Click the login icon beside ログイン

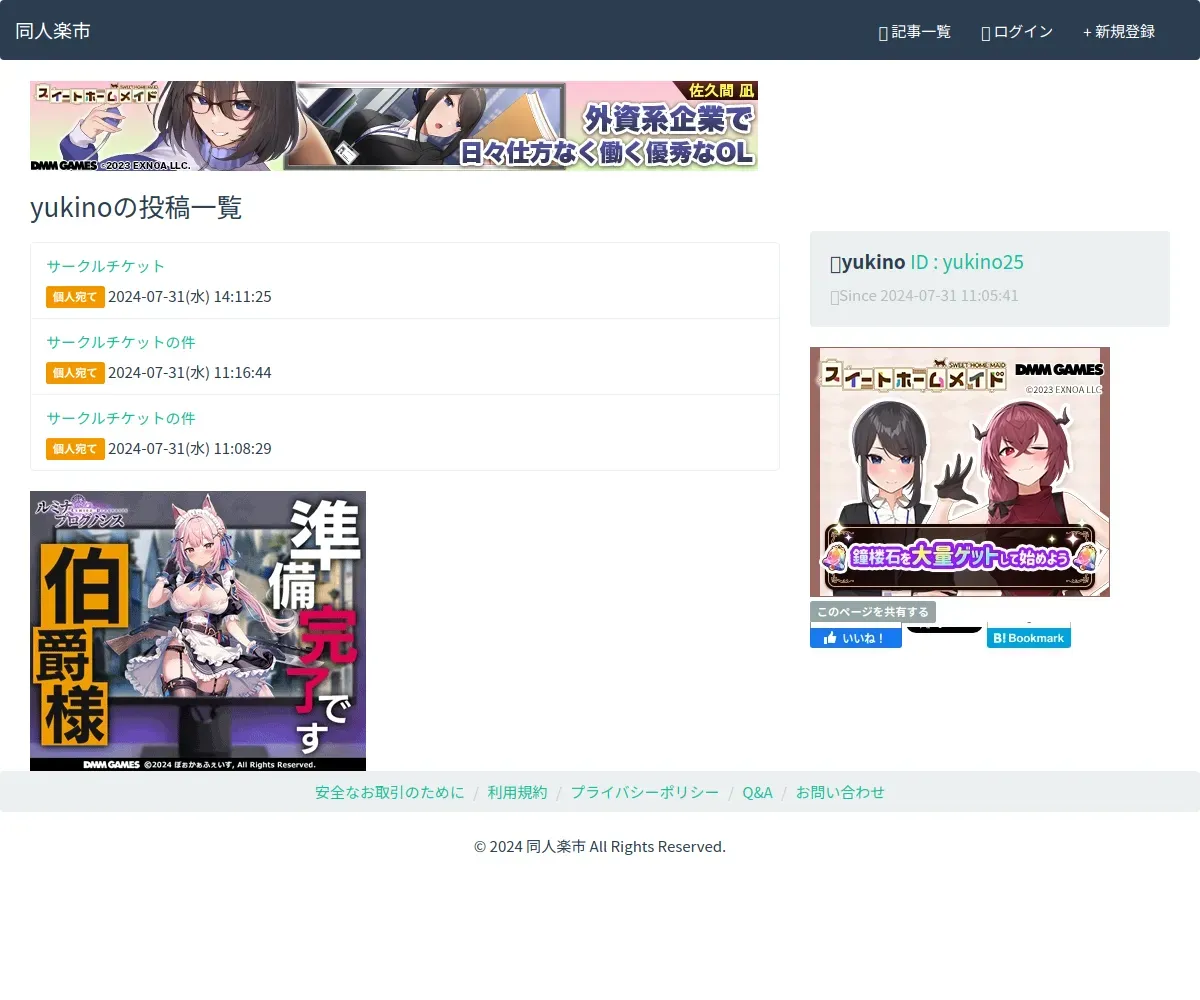(986, 33)
